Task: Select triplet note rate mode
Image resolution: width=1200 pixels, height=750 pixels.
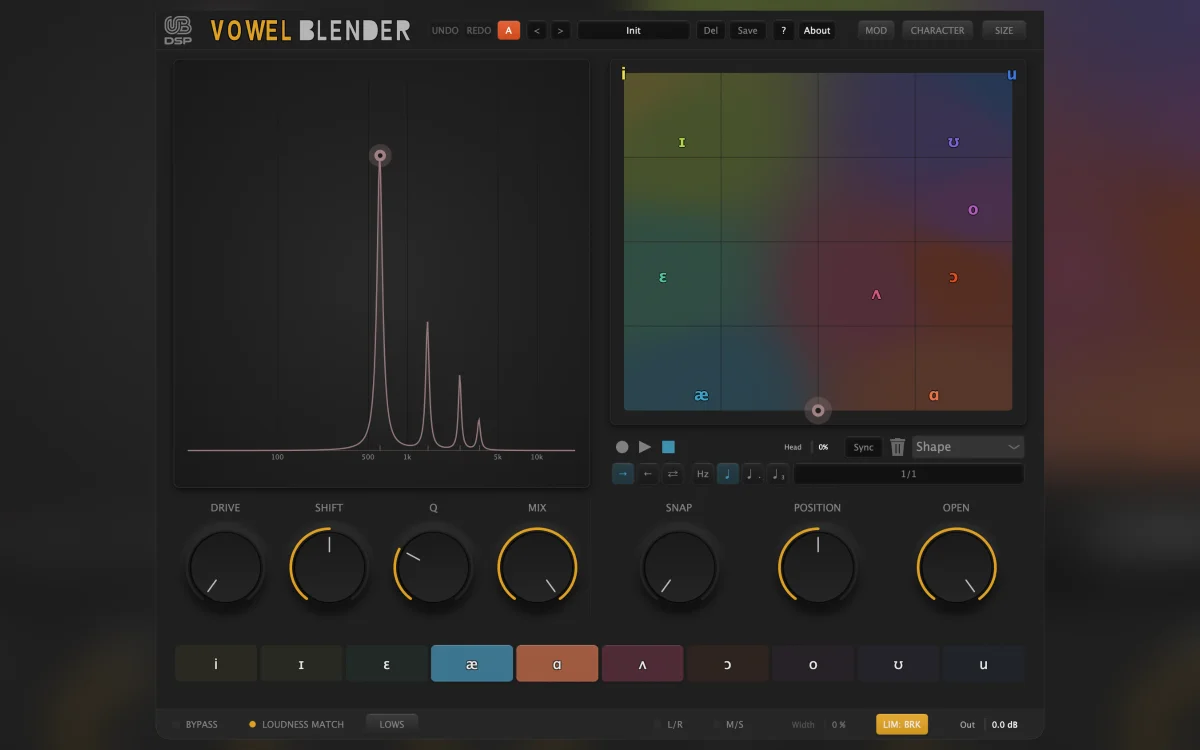Action: (x=778, y=474)
